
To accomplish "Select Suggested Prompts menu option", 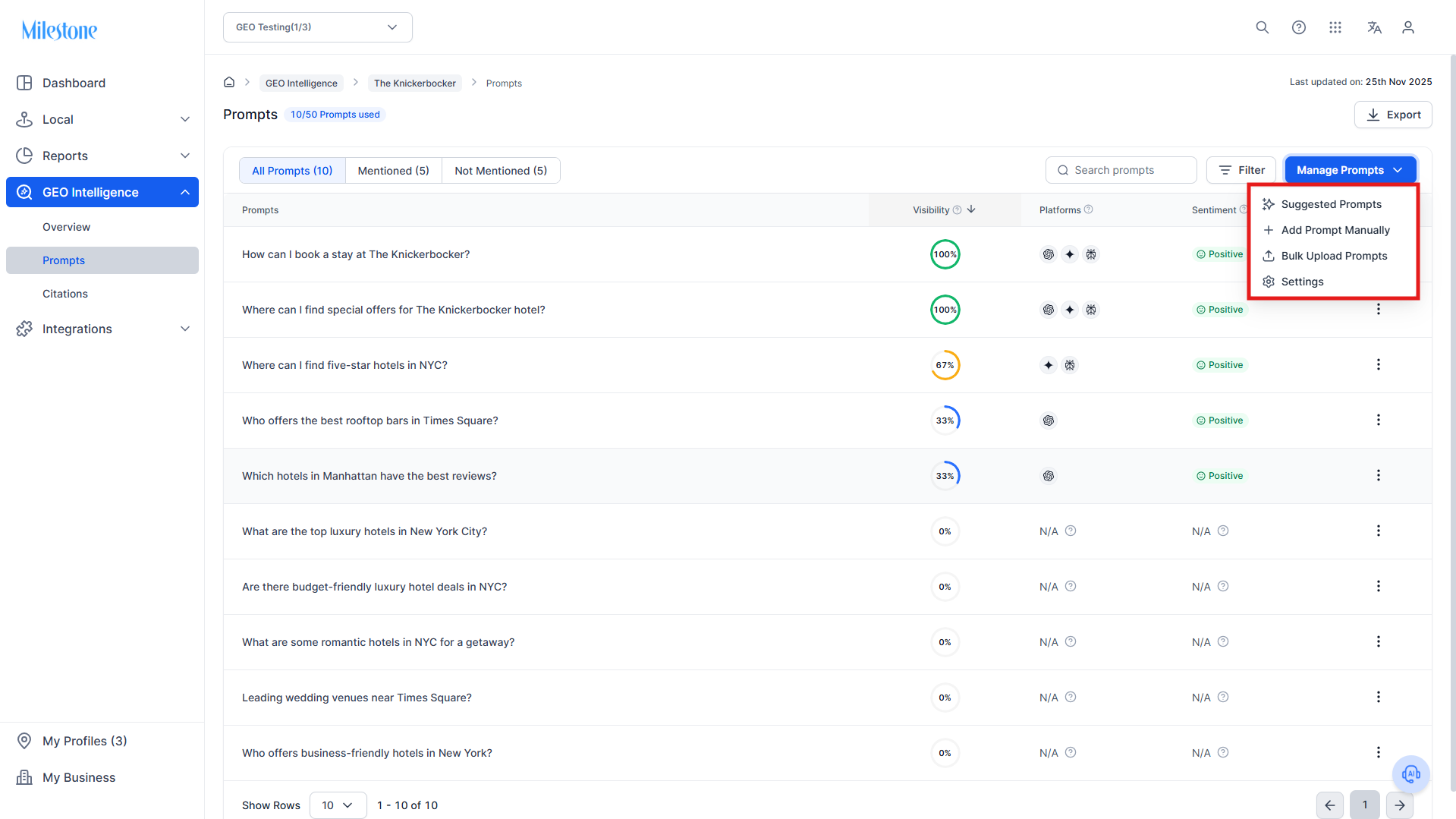I will (1333, 204).
